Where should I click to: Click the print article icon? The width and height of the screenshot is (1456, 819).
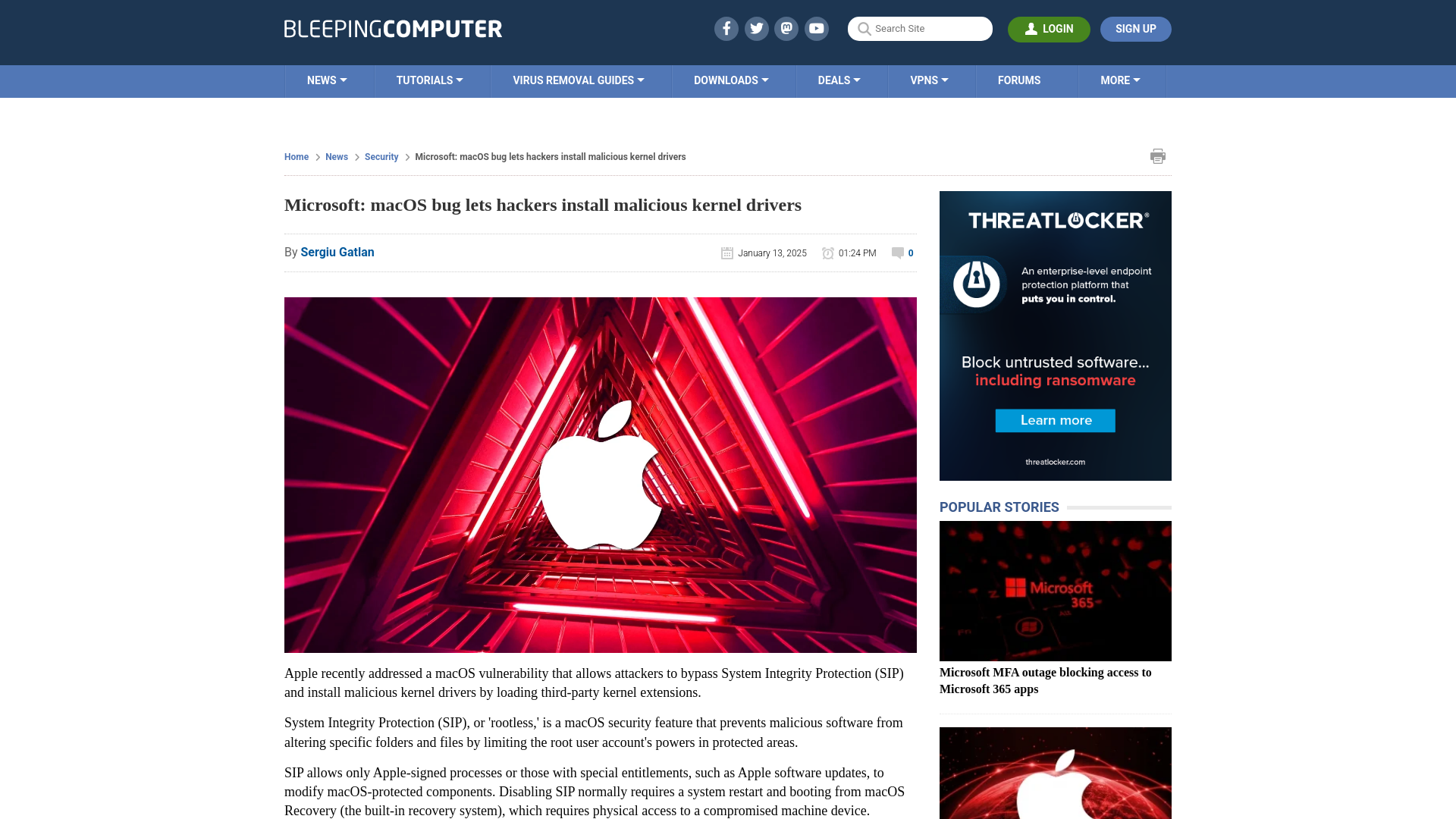pyautogui.click(x=1158, y=156)
